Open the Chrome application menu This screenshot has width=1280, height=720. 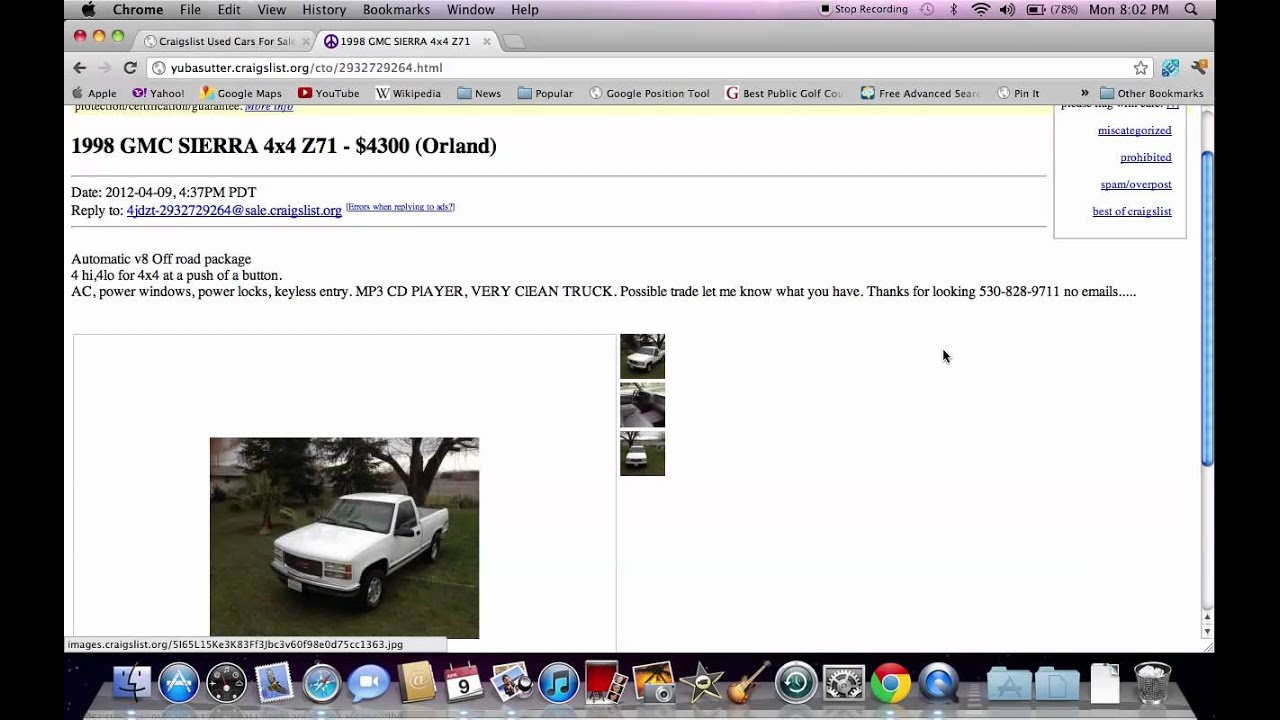point(138,9)
